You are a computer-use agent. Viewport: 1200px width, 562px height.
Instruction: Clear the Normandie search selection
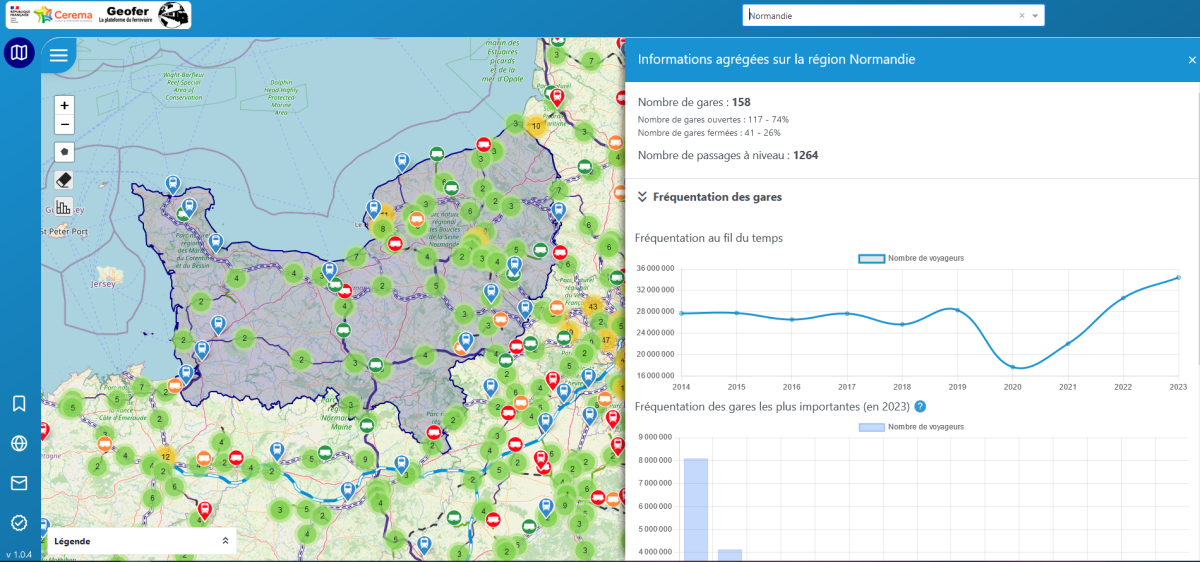coord(1021,16)
